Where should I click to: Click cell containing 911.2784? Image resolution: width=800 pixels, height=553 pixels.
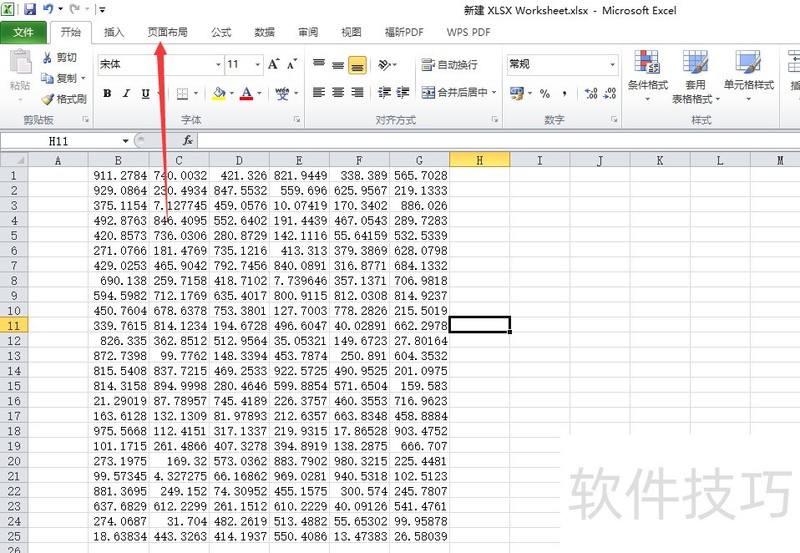pos(119,175)
